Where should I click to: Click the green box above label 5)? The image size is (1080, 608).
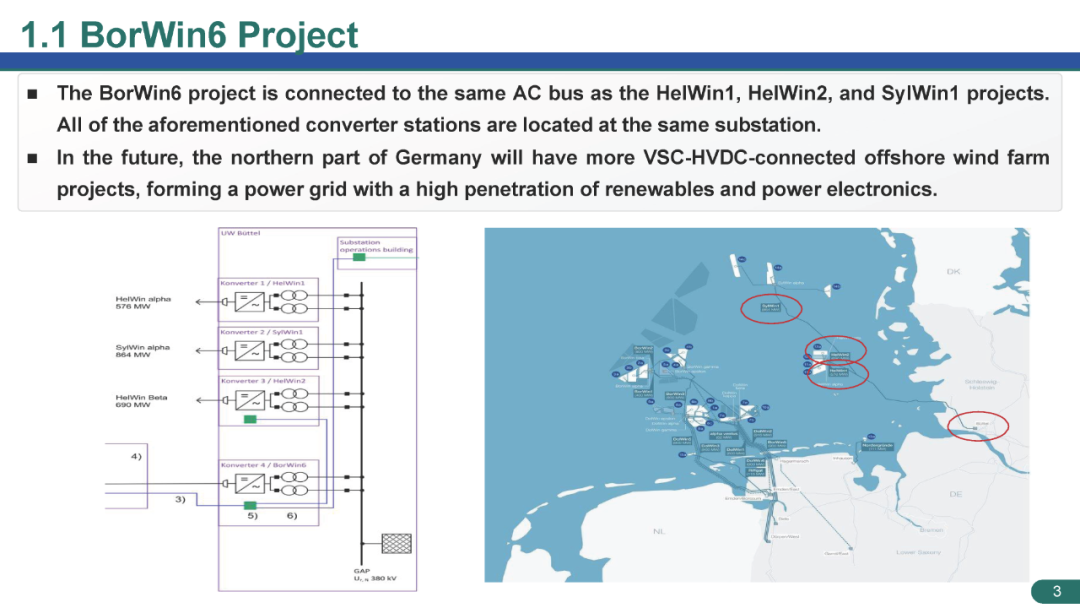tap(250, 505)
